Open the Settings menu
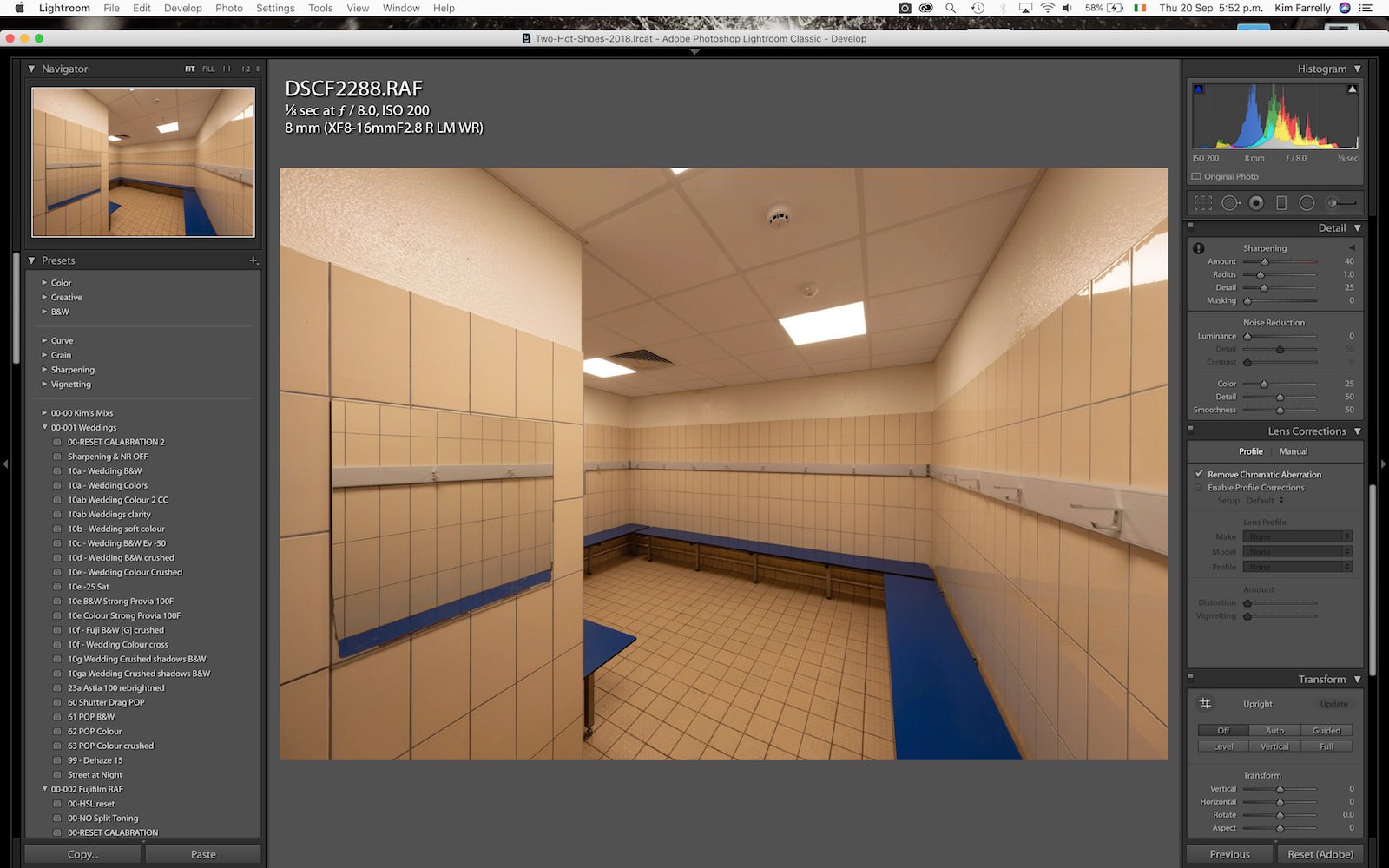 (275, 8)
